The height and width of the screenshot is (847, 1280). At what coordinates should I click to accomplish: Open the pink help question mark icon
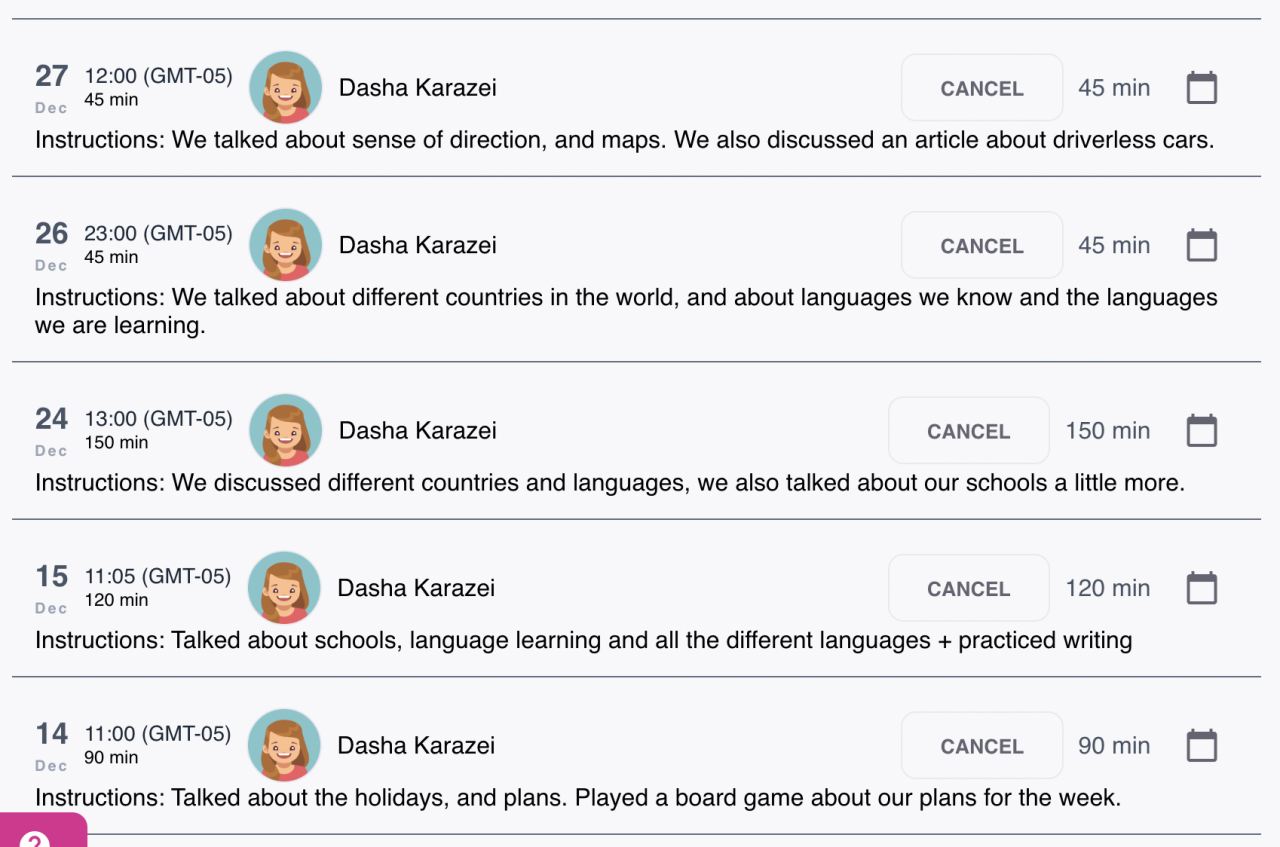tap(36, 836)
